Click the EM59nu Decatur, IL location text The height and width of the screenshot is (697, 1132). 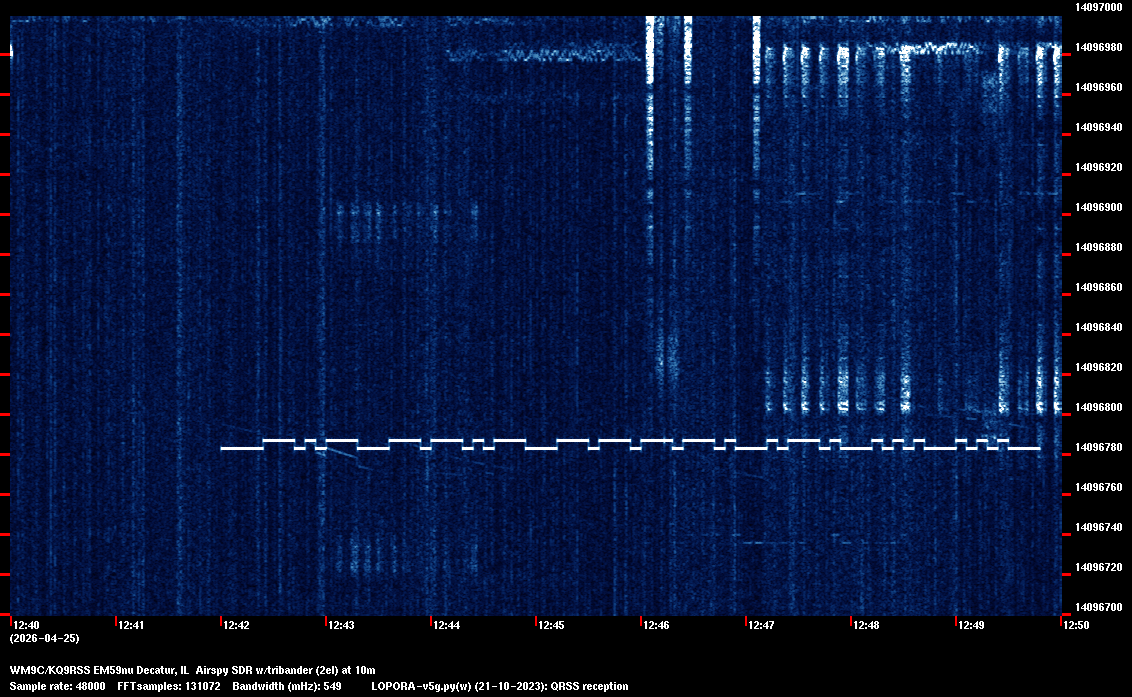(x=141, y=670)
